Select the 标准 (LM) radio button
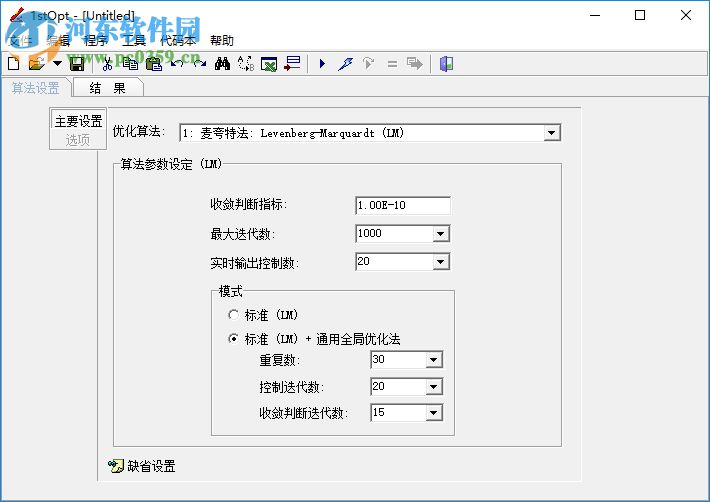Viewport: 710px width, 502px height. [233, 315]
